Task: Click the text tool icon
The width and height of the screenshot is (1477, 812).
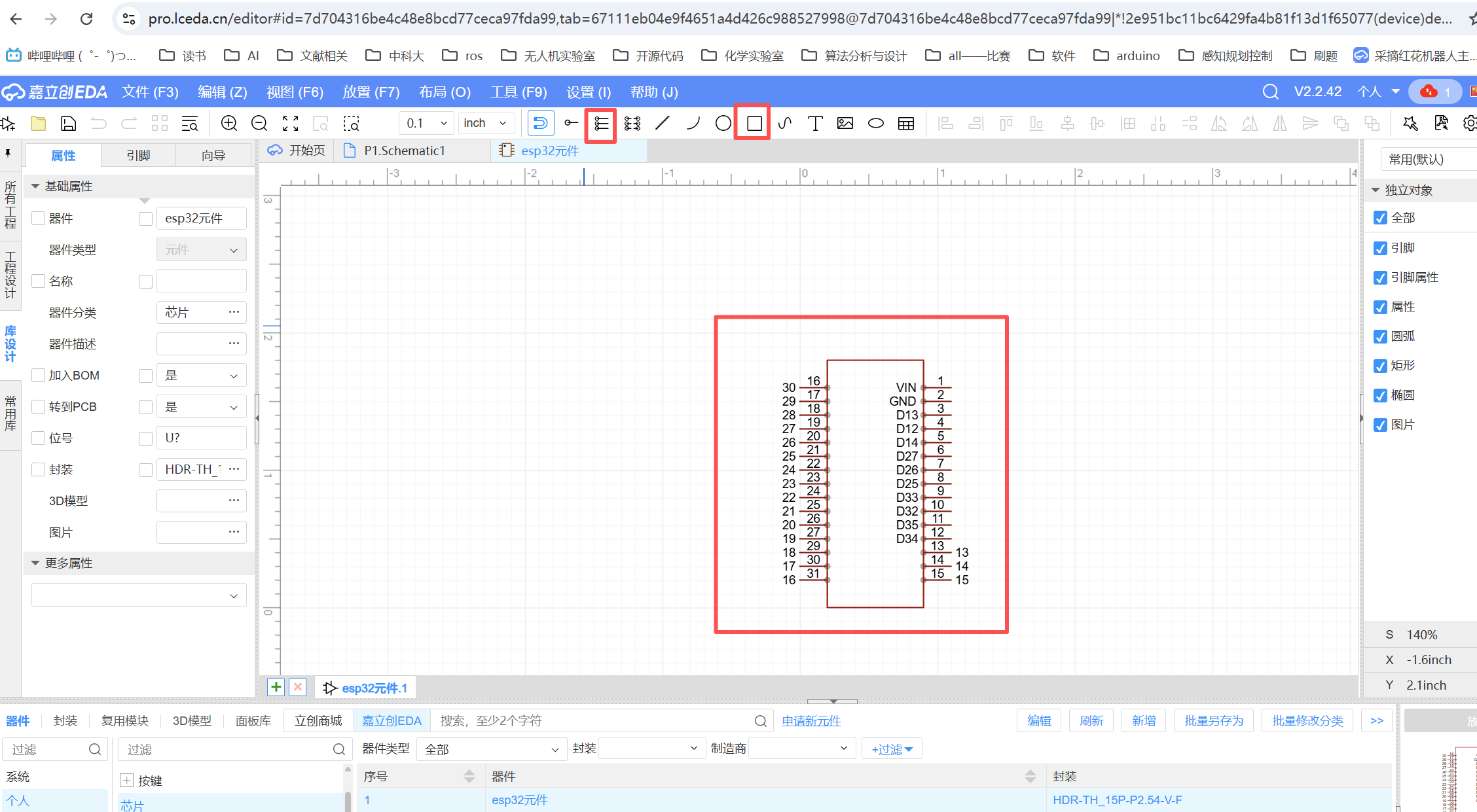Action: [814, 123]
